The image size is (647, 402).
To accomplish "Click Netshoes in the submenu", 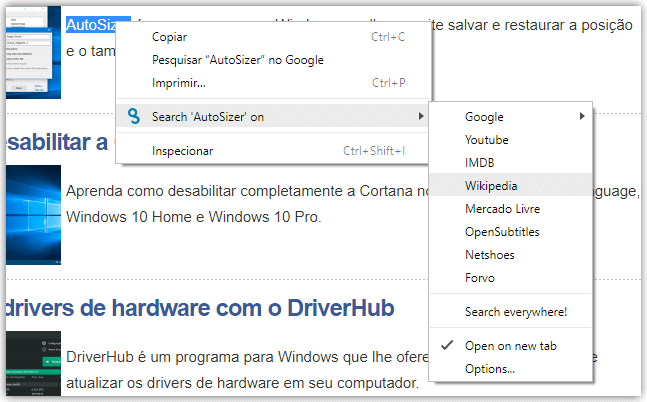I will click(489, 255).
